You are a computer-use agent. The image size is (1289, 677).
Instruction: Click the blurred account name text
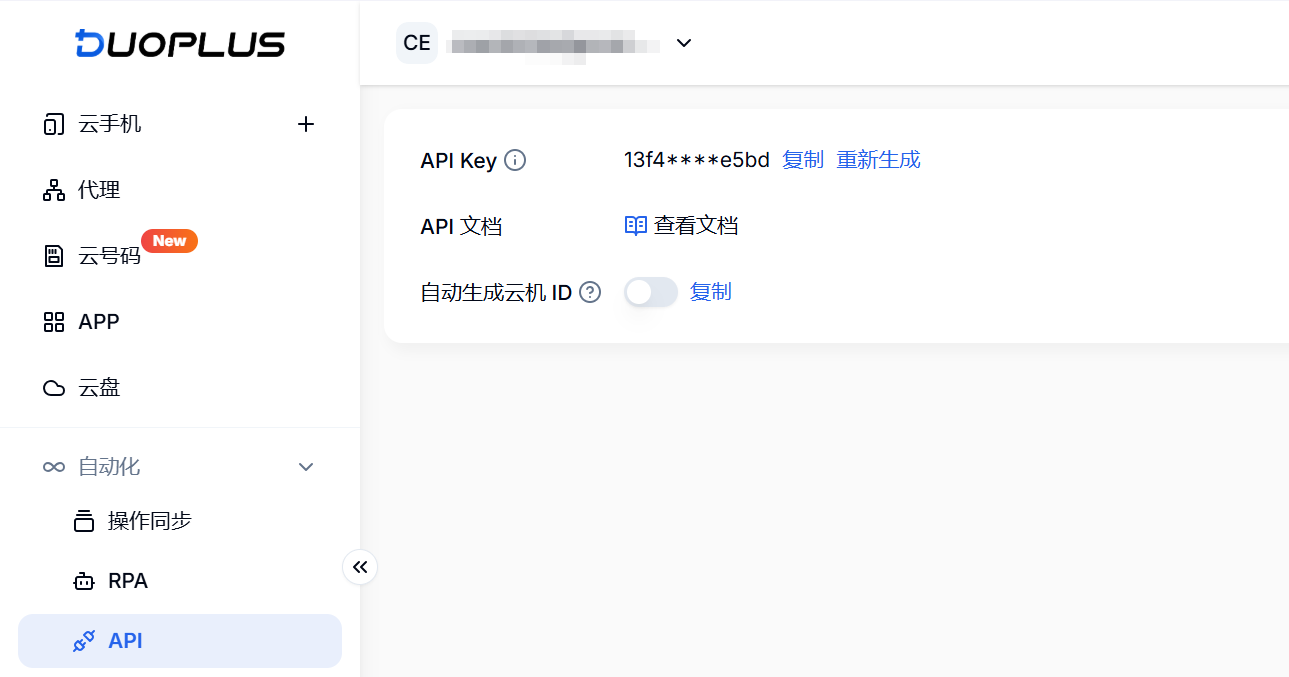tap(553, 46)
